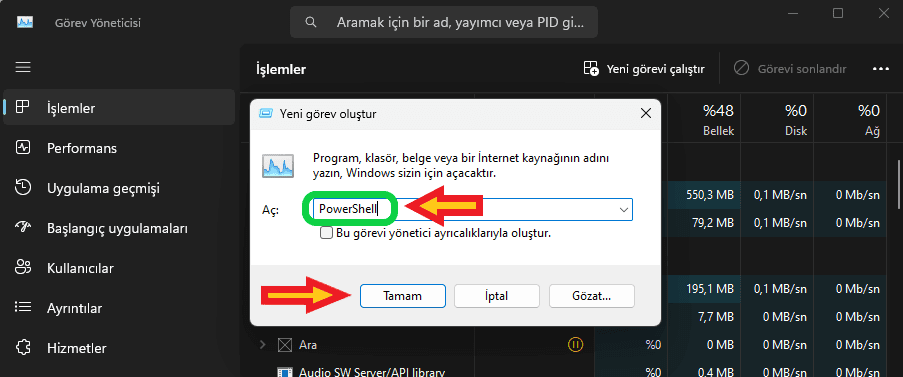
Task: Click the Ara suspended pause icon
Action: (575, 345)
